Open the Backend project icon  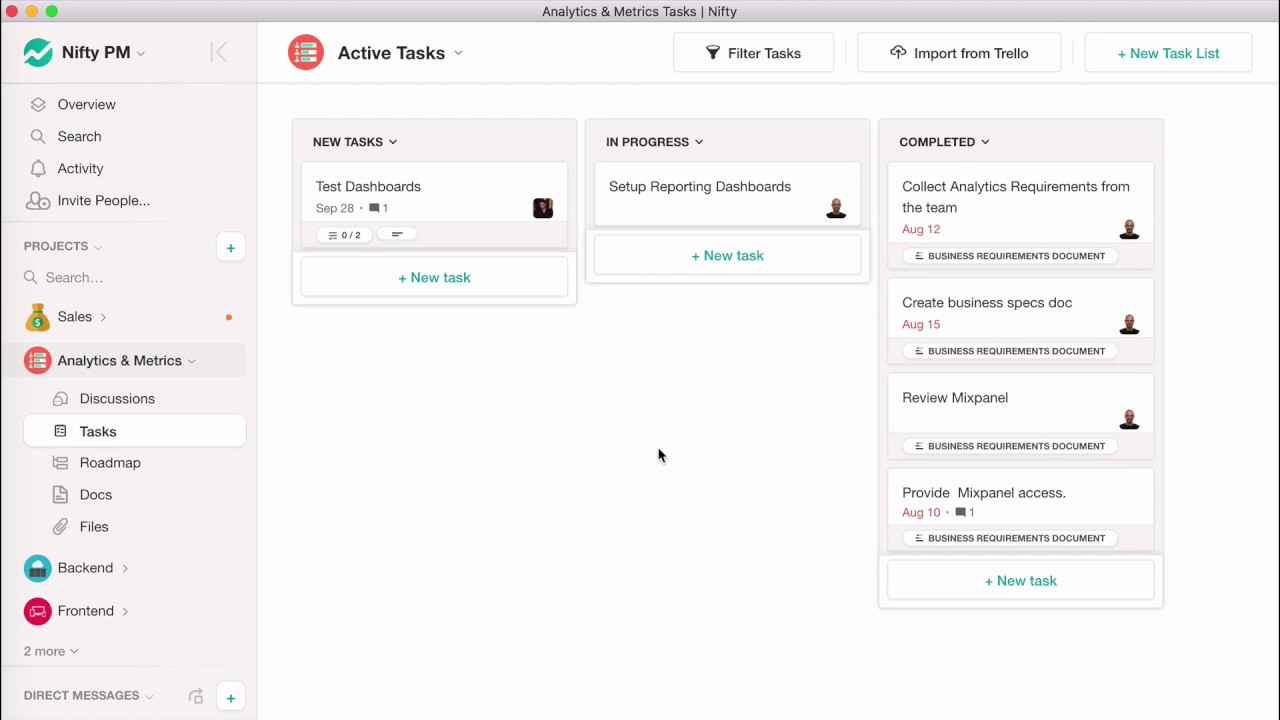click(x=38, y=568)
